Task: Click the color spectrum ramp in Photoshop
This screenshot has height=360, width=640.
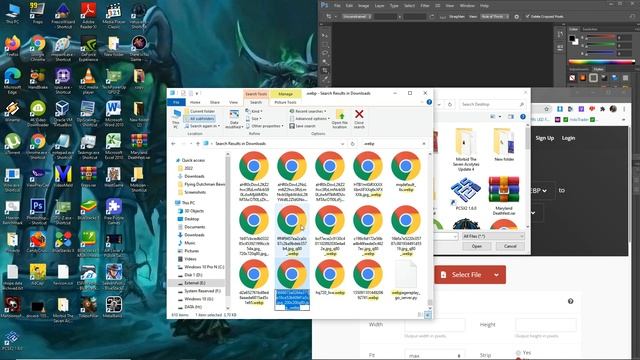Action: 602,62
